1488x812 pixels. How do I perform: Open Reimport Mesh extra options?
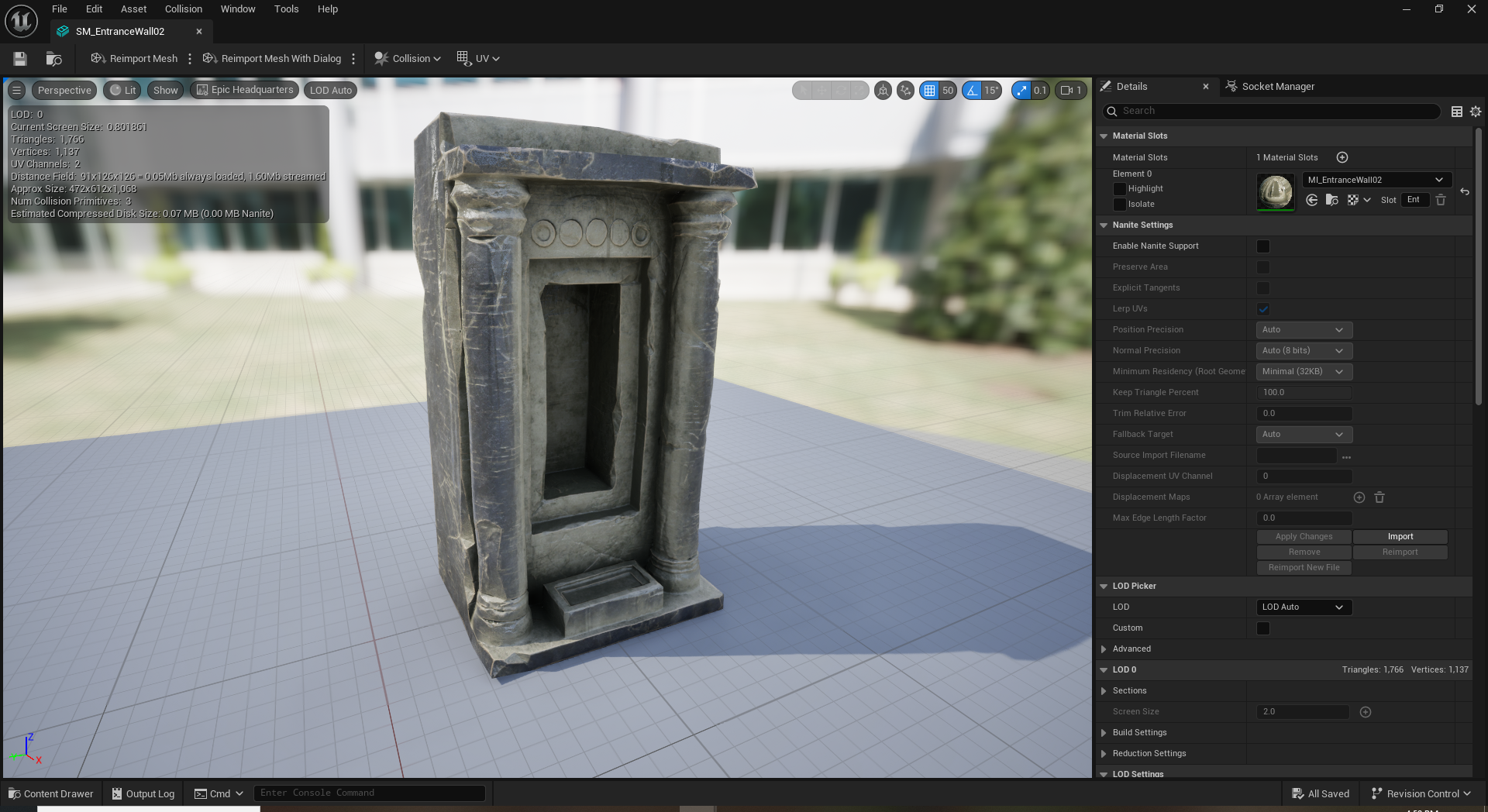point(190,59)
